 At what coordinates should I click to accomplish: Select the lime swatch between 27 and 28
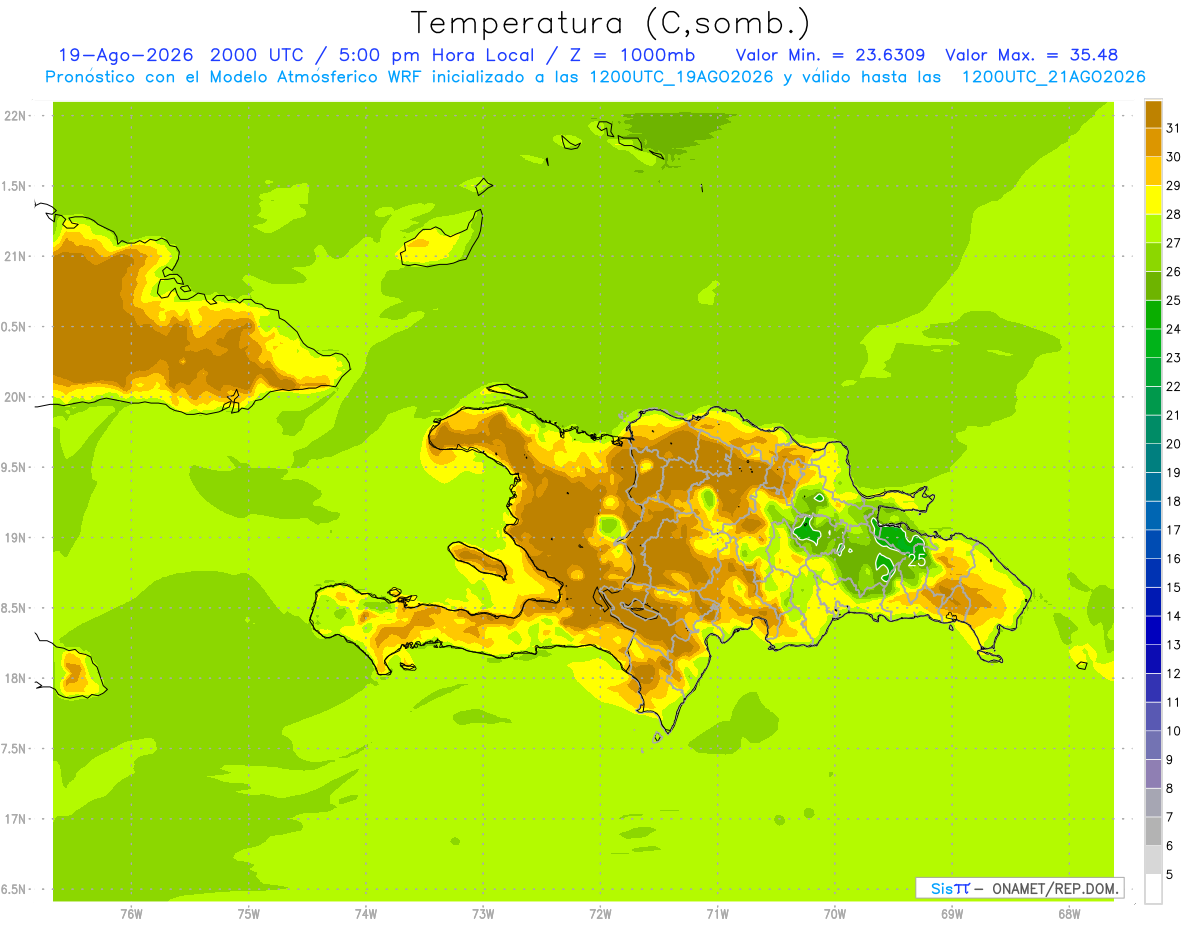1153,228
